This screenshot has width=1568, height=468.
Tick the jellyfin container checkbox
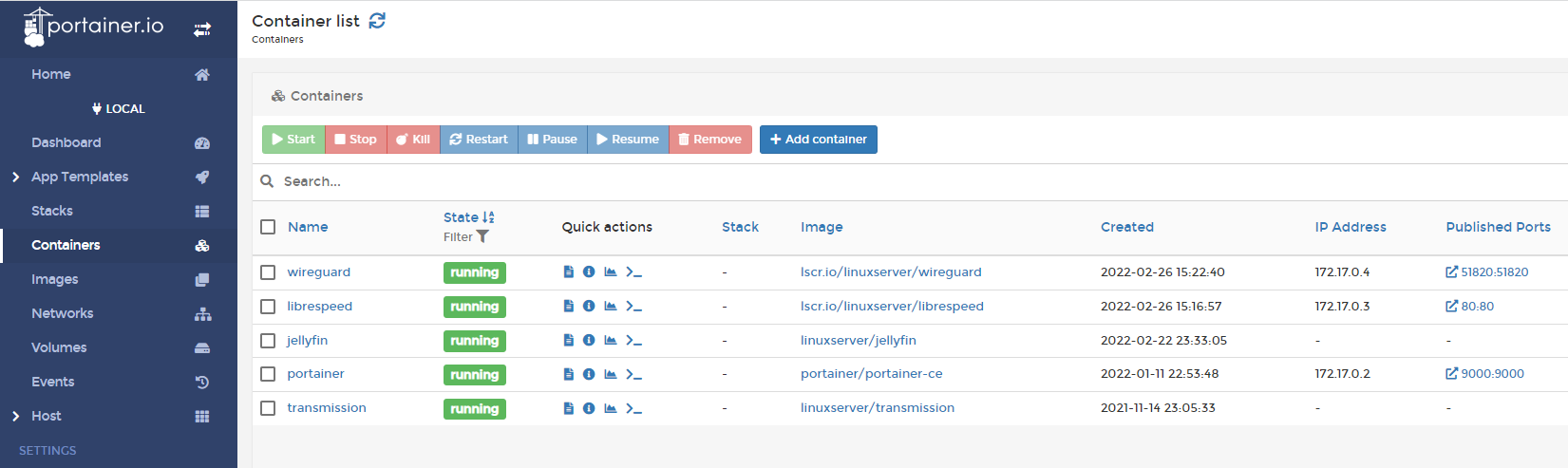pos(268,340)
